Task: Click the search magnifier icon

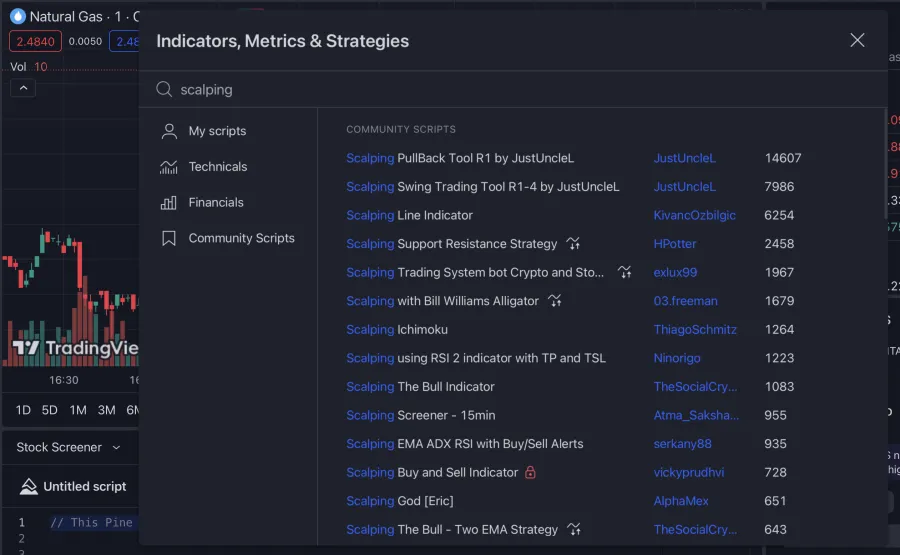Action: (165, 90)
